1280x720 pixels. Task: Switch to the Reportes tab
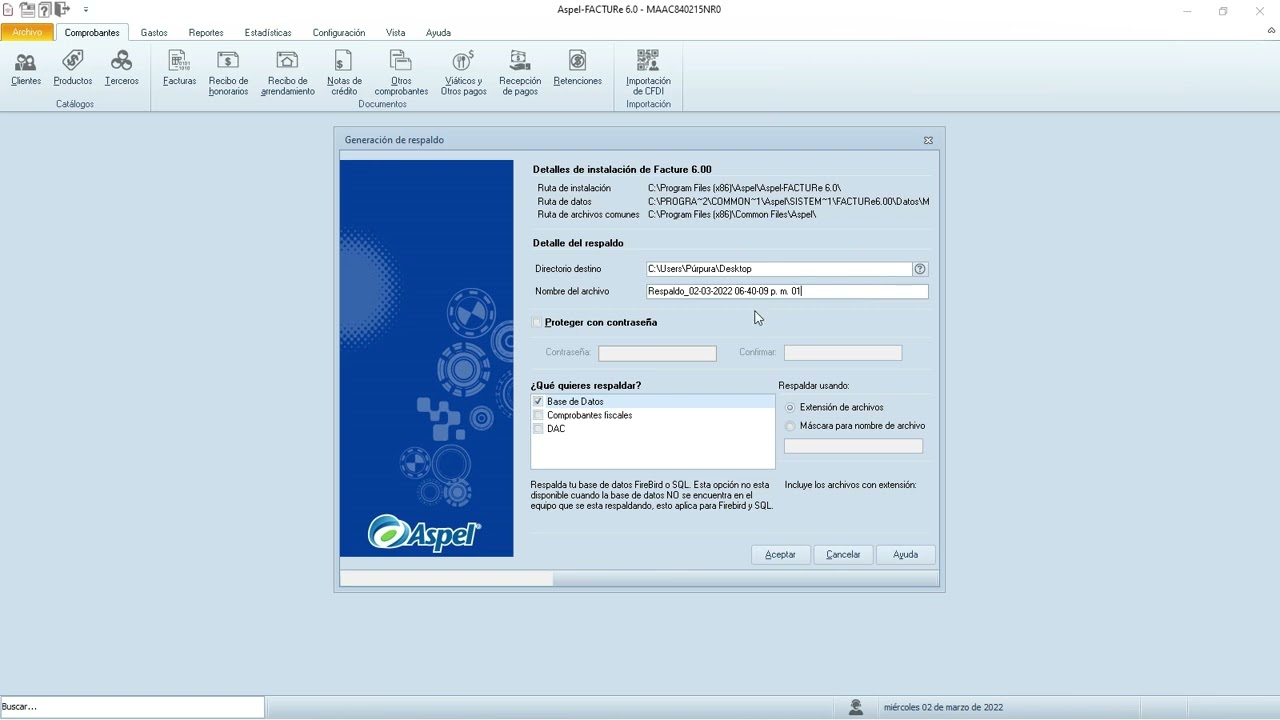coord(206,33)
